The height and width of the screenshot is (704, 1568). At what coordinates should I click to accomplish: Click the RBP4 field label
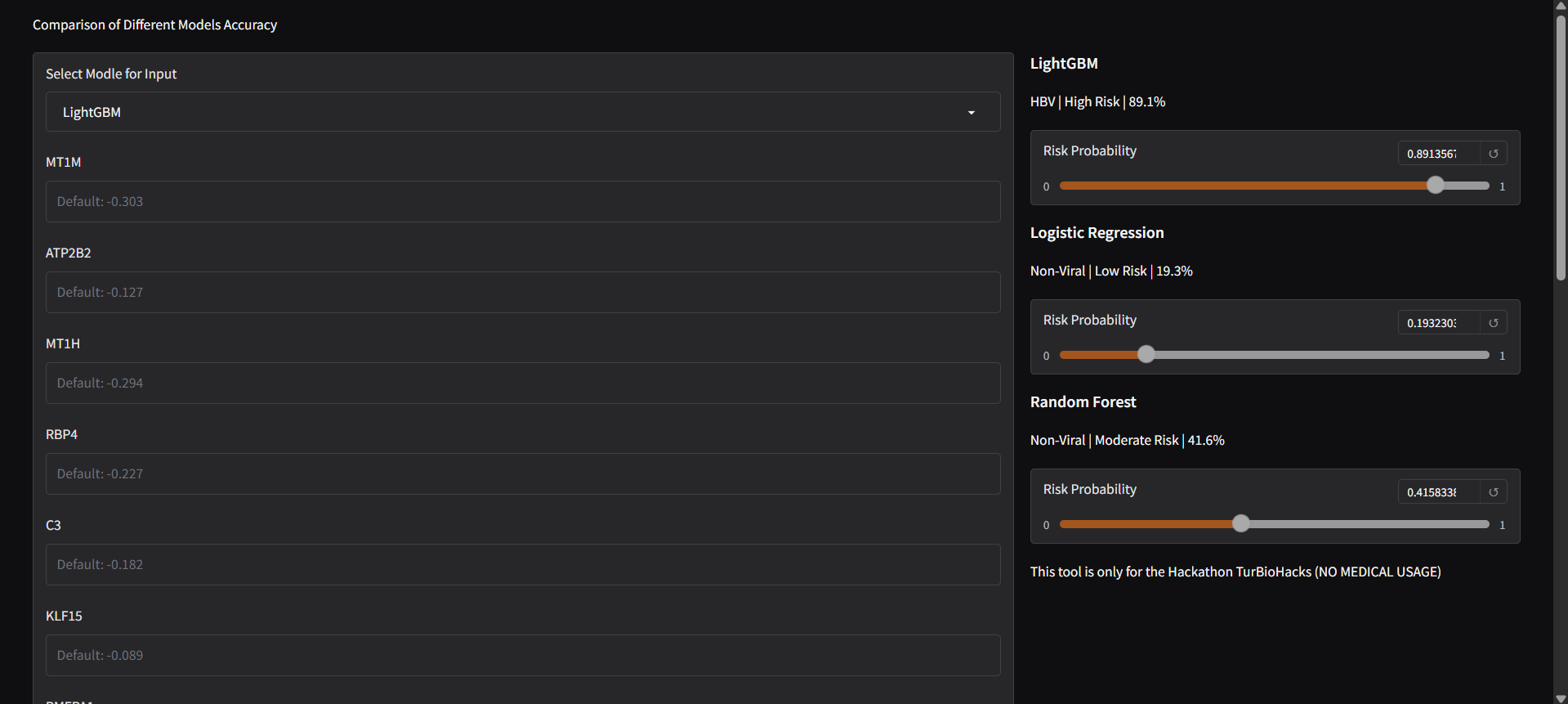(x=62, y=434)
